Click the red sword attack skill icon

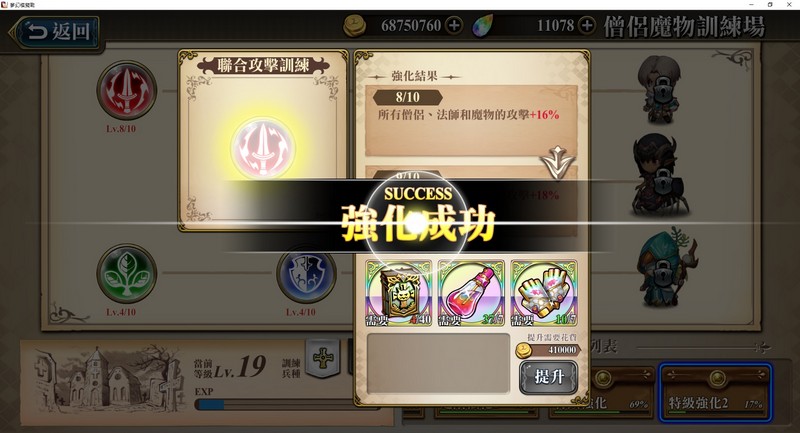click(x=127, y=91)
